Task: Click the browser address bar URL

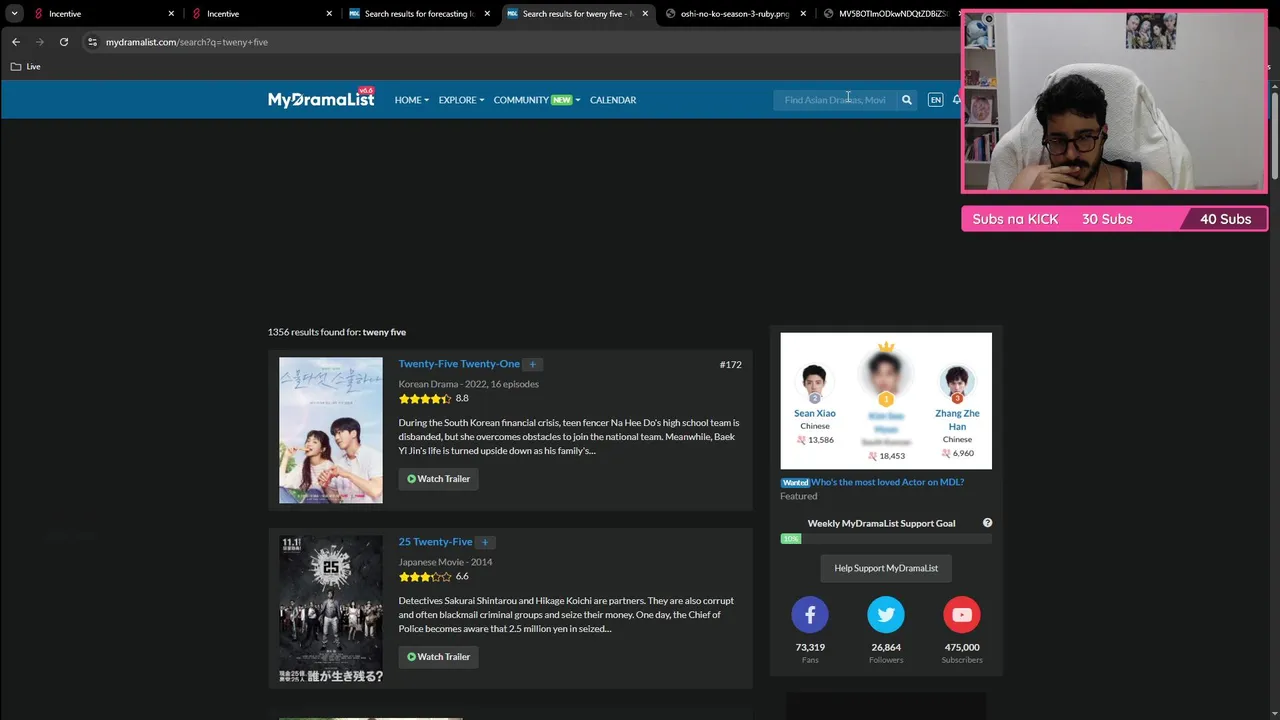Action: click(187, 42)
